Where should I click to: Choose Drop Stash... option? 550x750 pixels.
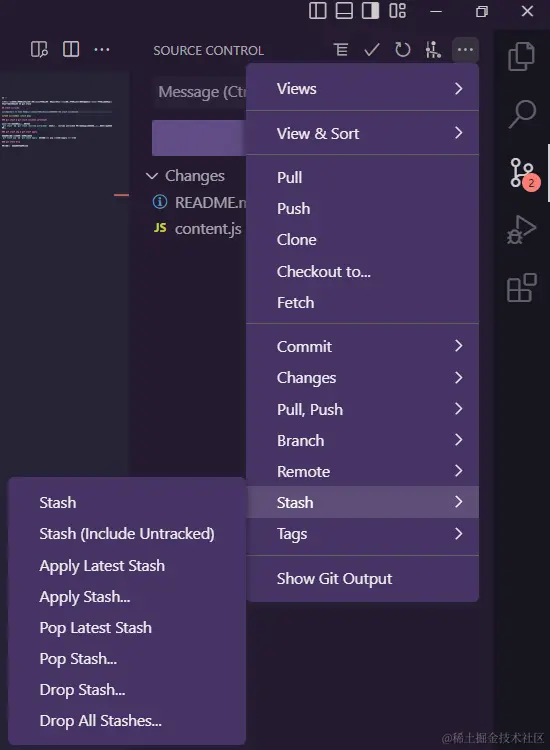tap(127, 690)
